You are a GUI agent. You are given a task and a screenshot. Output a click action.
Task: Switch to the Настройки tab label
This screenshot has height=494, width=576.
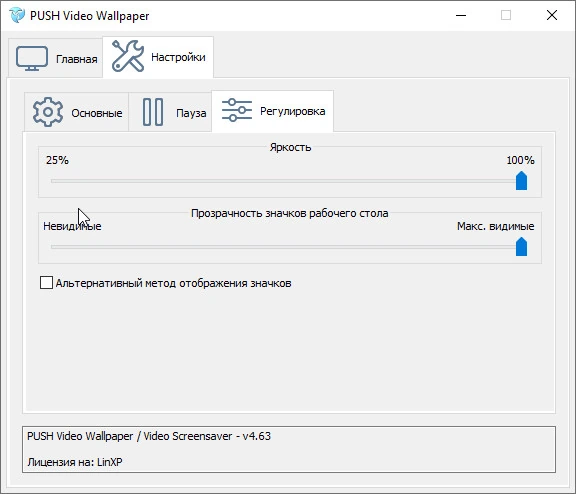point(178,57)
